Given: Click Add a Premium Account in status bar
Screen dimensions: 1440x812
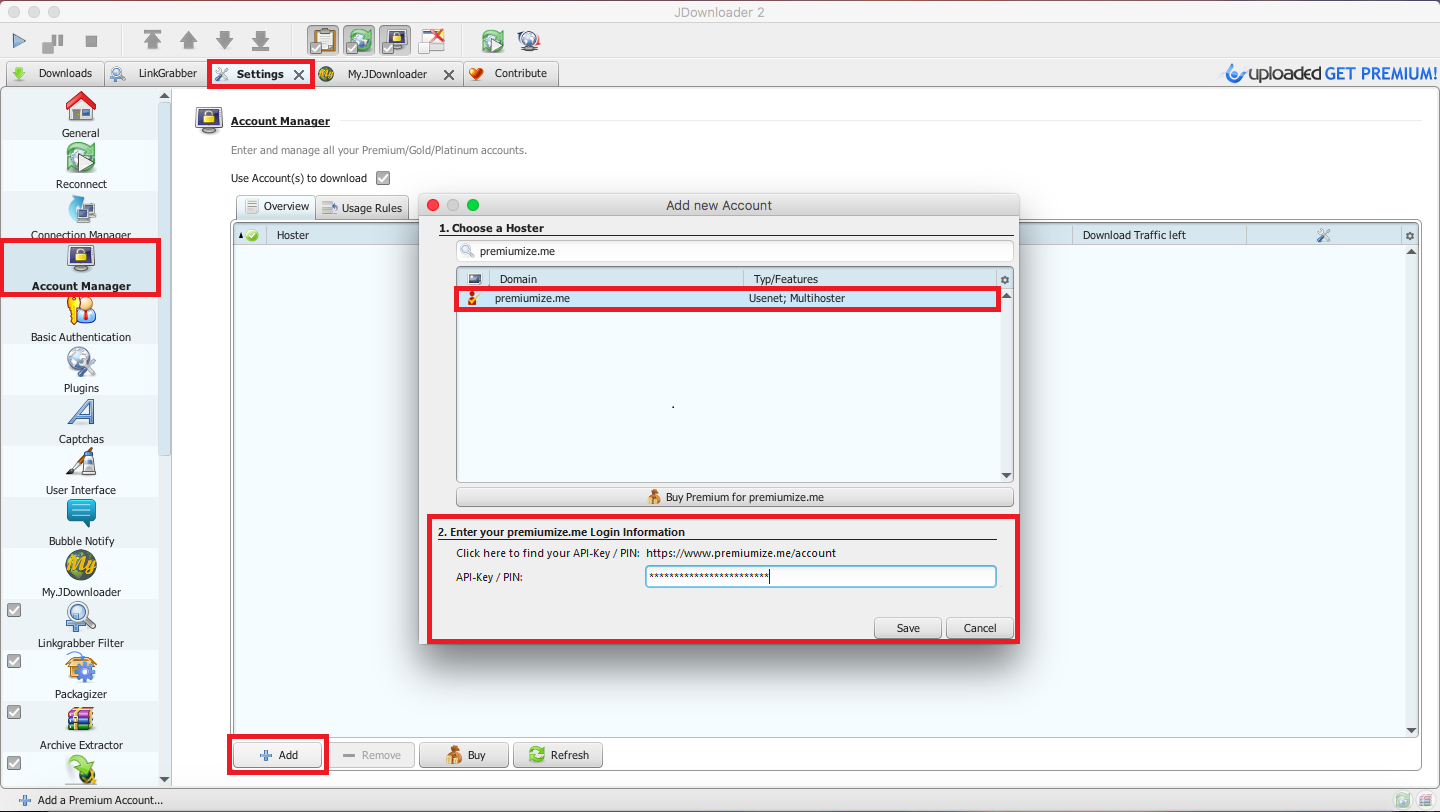Looking at the screenshot, I should point(90,800).
